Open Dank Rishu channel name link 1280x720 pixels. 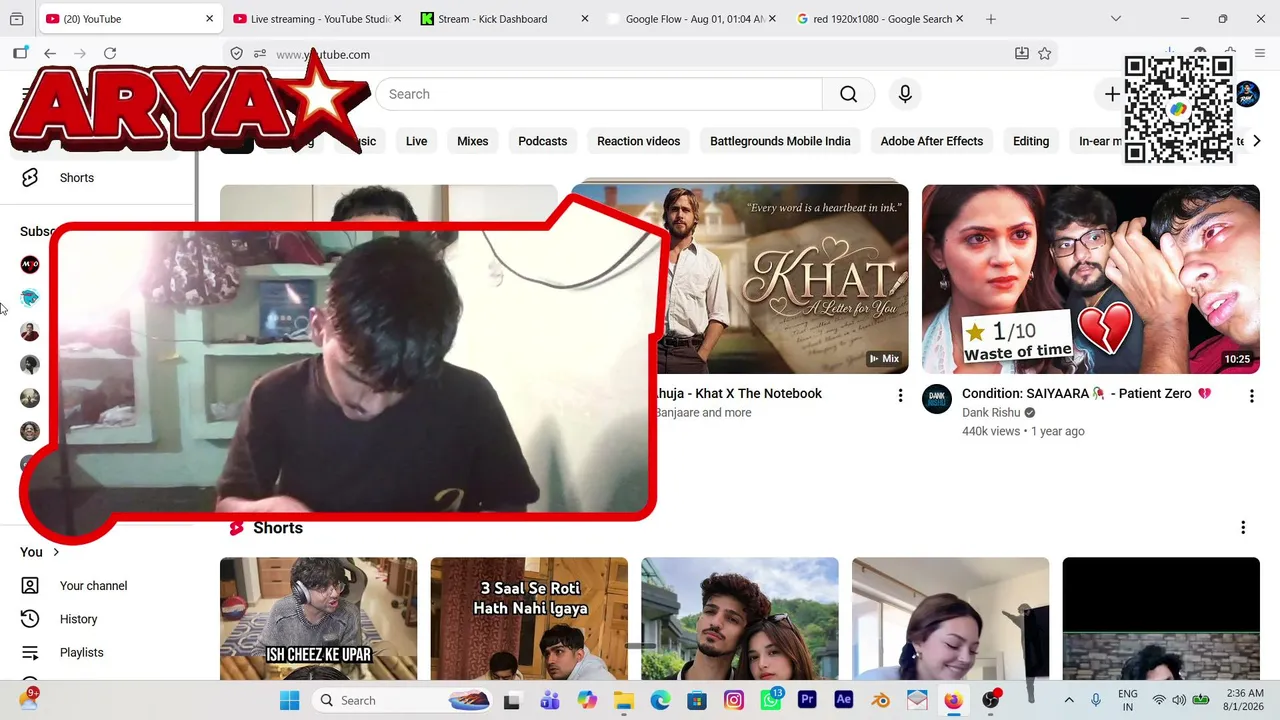[x=991, y=413]
